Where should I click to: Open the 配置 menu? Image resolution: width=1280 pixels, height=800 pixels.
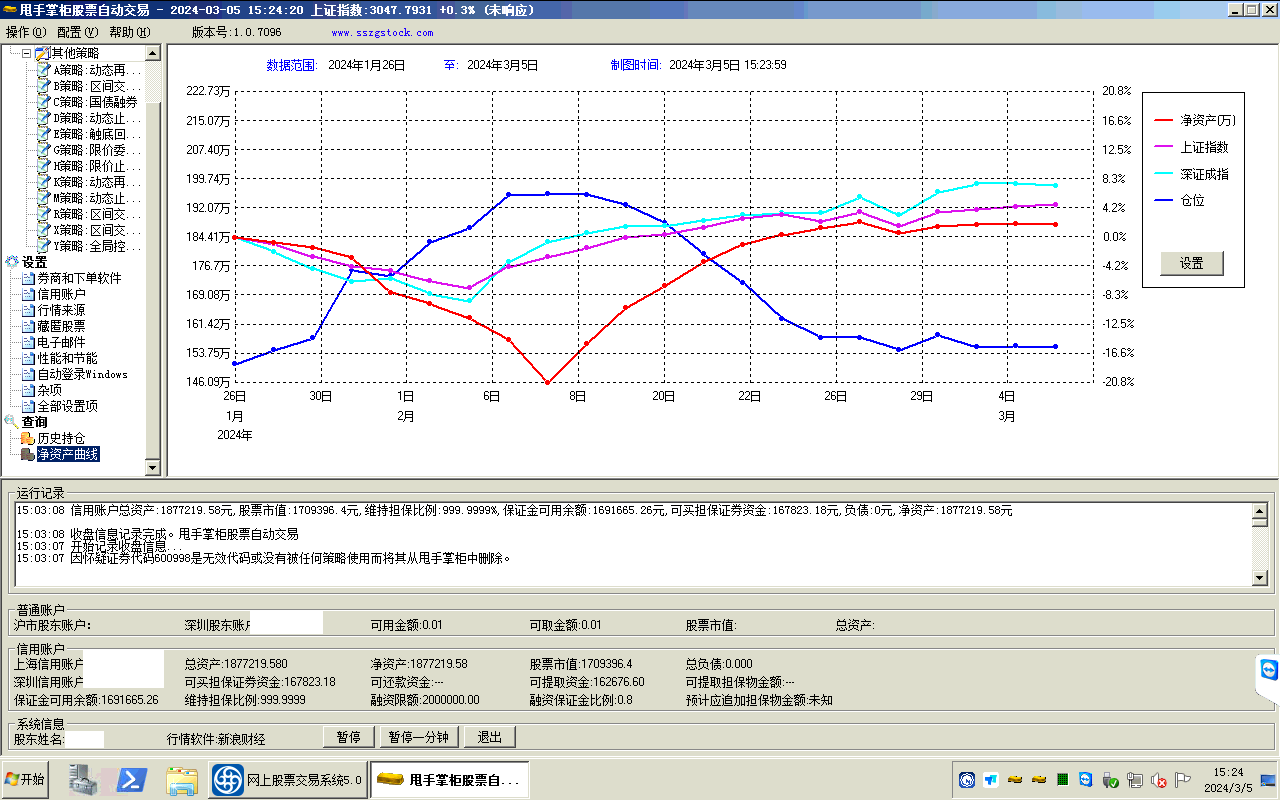coord(77,32)
